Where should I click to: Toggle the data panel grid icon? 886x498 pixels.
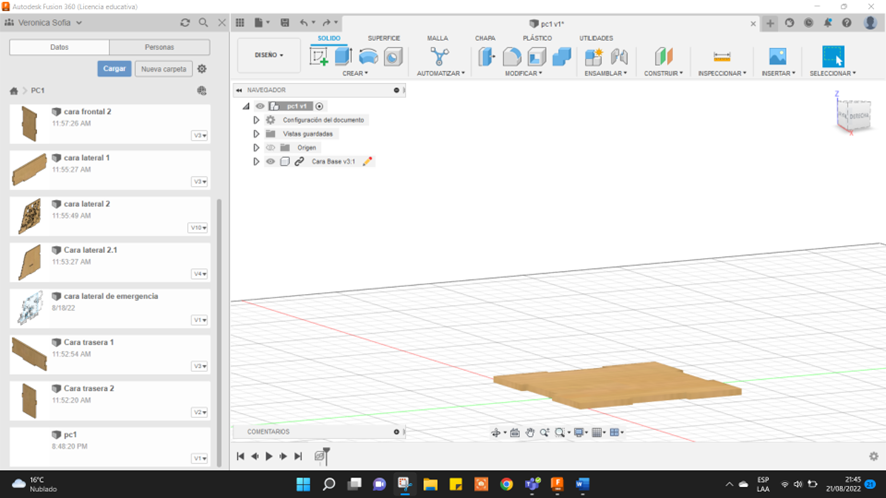(x=240, y=23)
